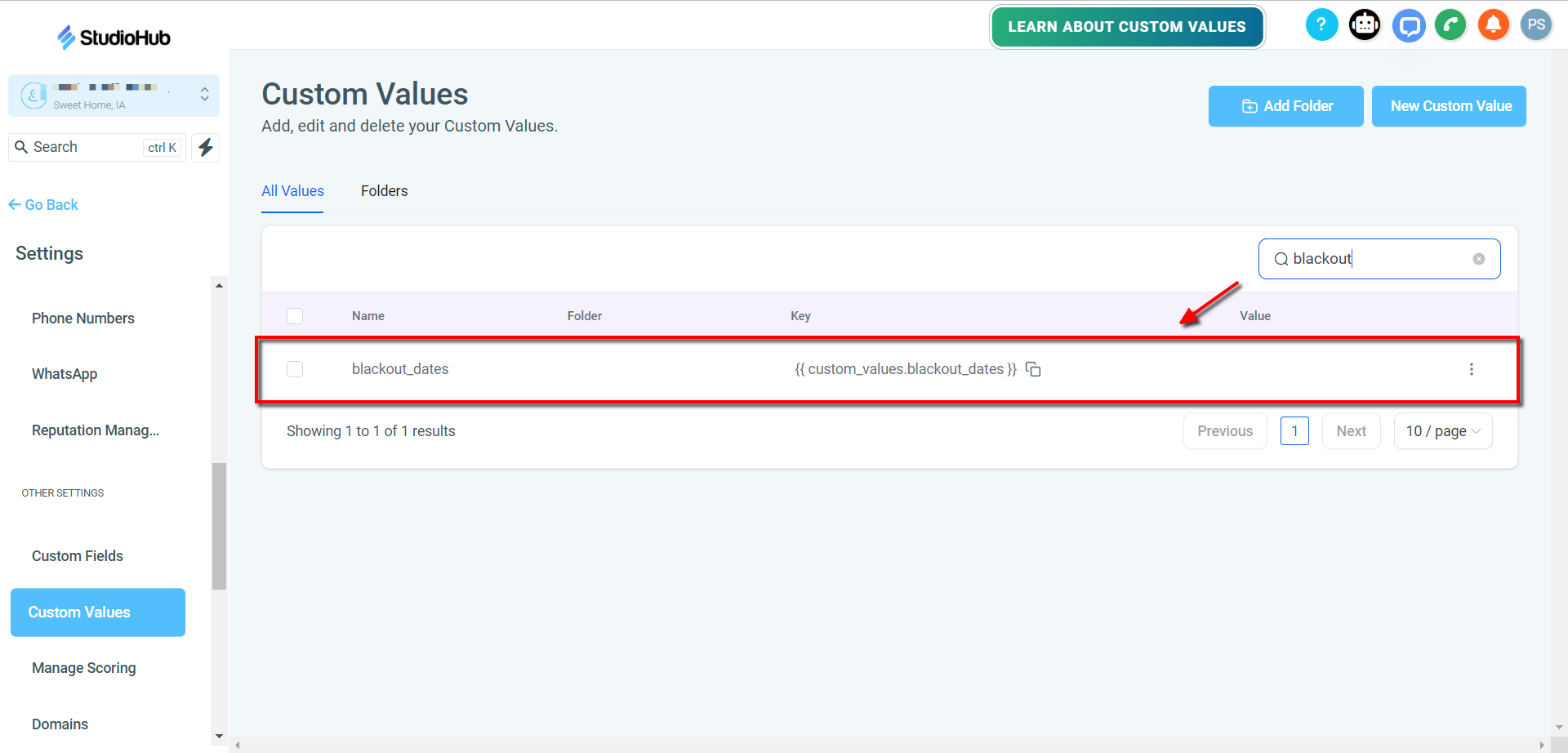Copy the blackout_dates key icon

[x=1033, y=369]
